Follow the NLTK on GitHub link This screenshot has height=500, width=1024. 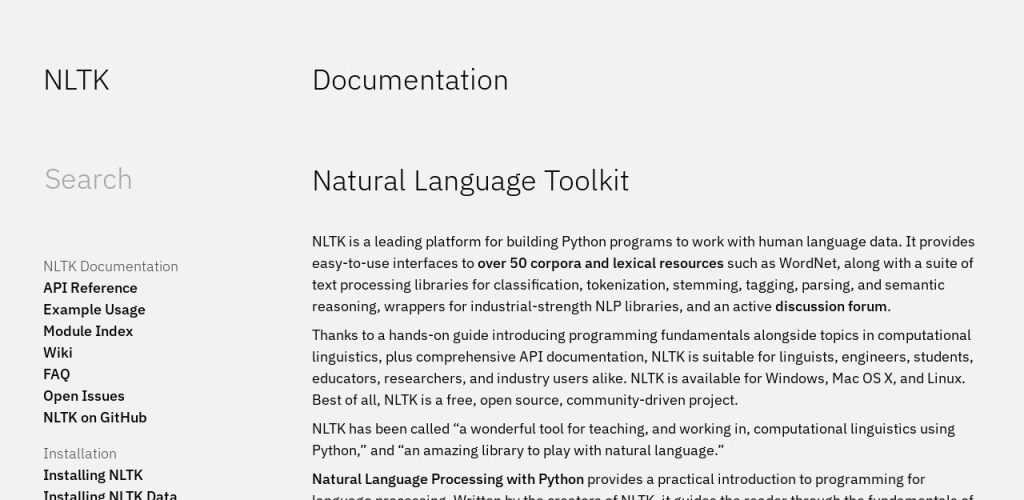point(95,418)
